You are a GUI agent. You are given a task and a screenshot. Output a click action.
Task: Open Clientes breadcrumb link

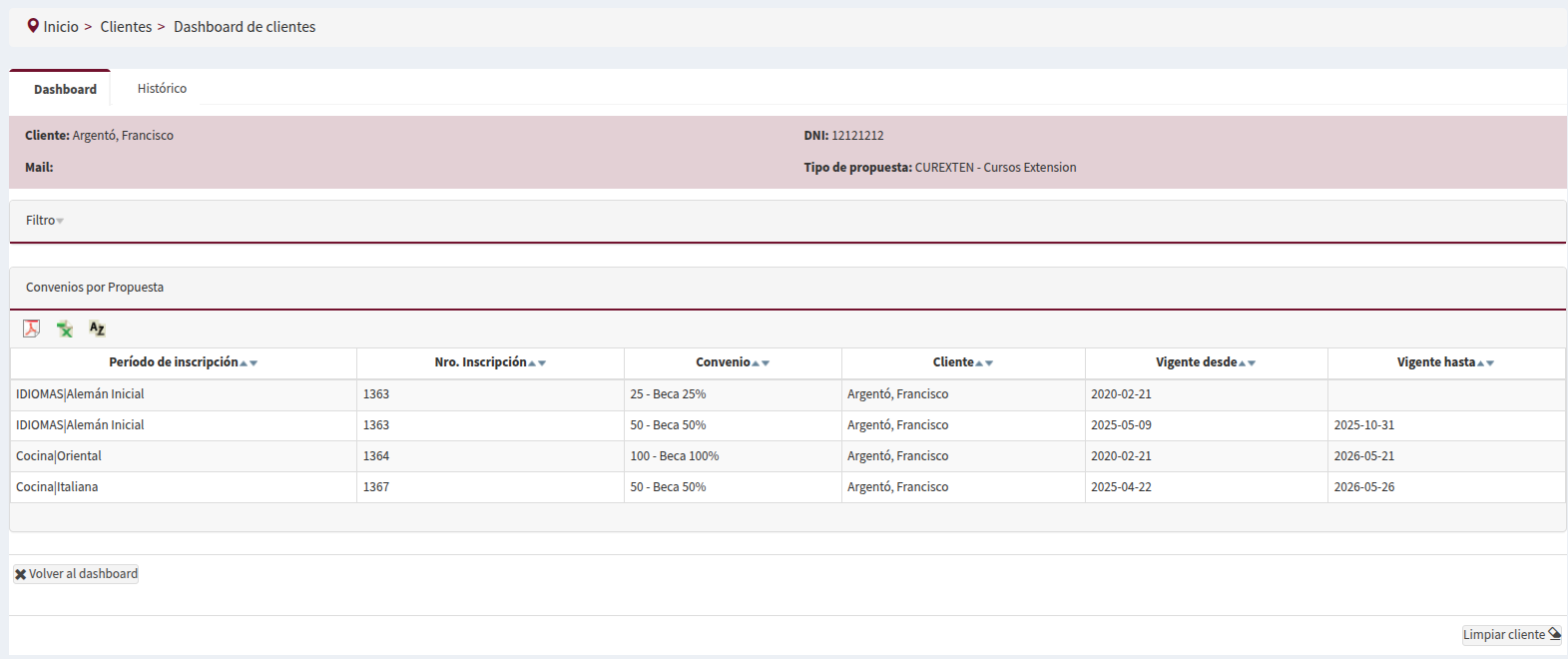point(126,27)
